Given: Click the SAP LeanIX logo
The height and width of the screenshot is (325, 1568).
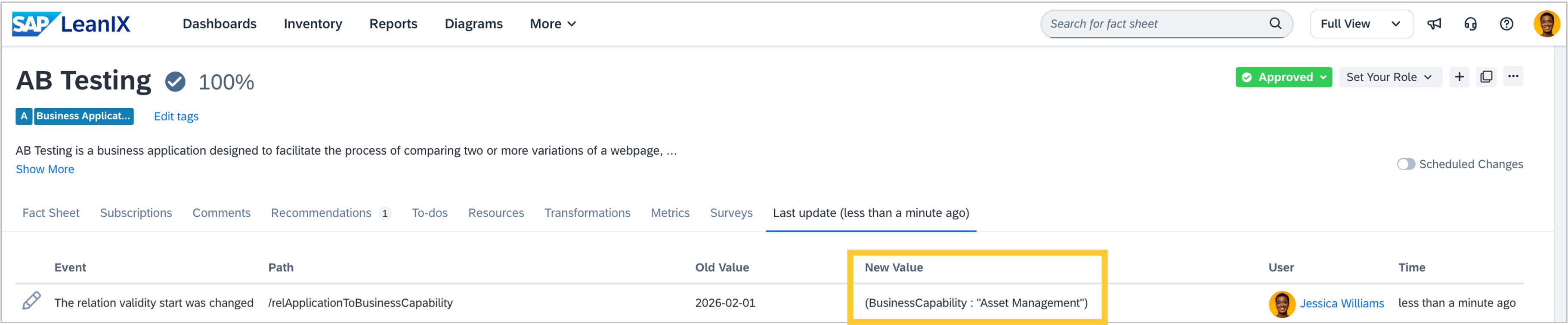Looking at the screenshot, I should pos(71,25).
